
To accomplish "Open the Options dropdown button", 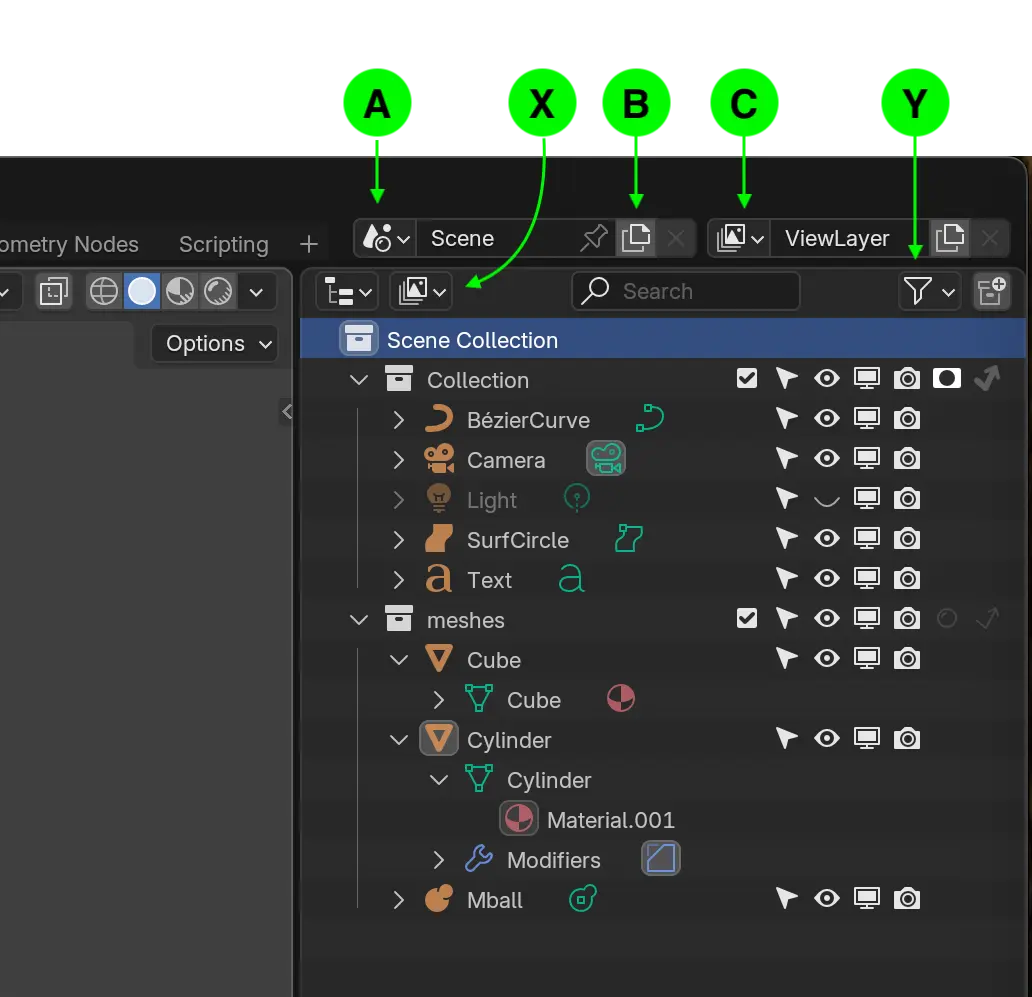I will point(214,344).
